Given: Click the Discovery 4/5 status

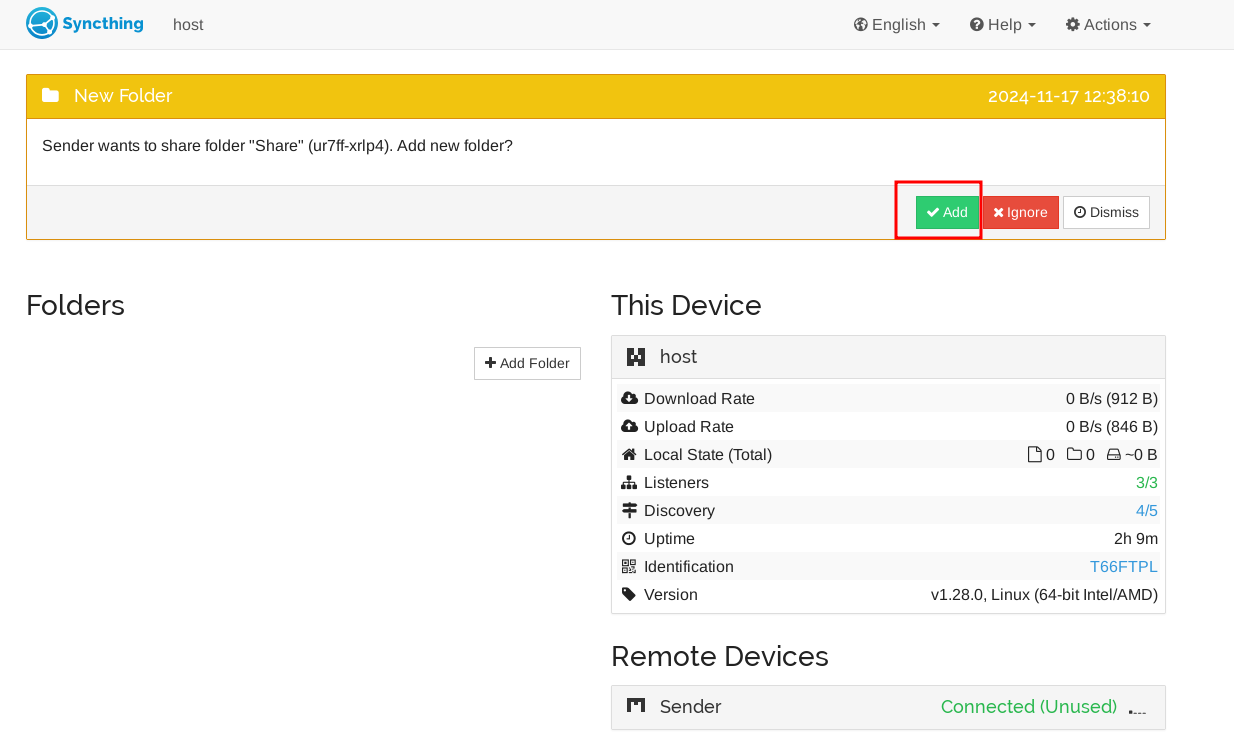Looking at the screenshot, I should (x=1146, y=511).
